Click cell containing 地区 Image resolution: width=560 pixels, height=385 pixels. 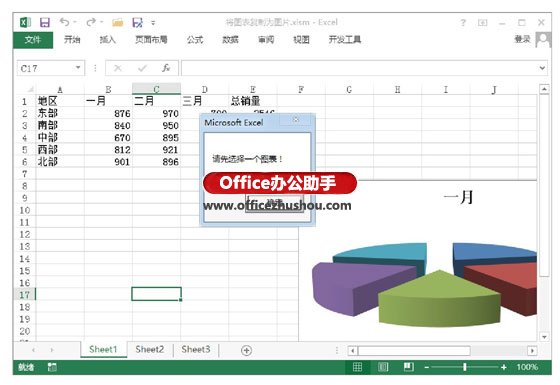tap(60, 101)
